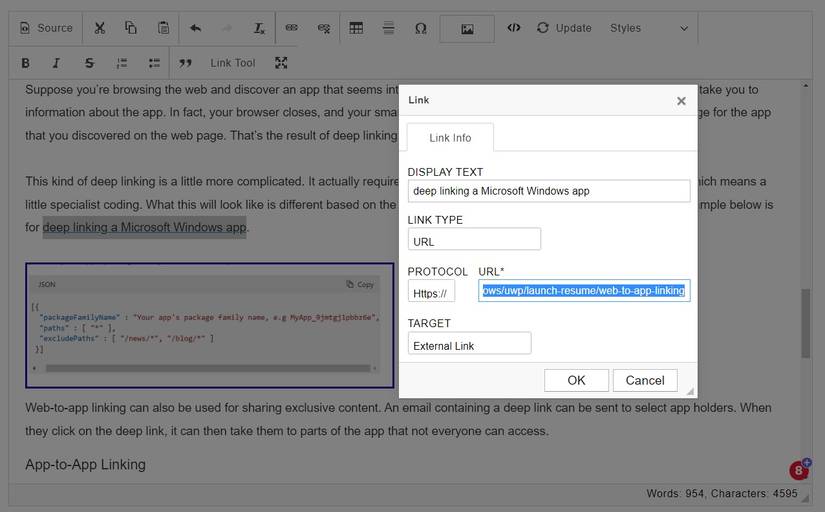Click the JSON code snippet image
825x512 pixels.
click(209, 325)
